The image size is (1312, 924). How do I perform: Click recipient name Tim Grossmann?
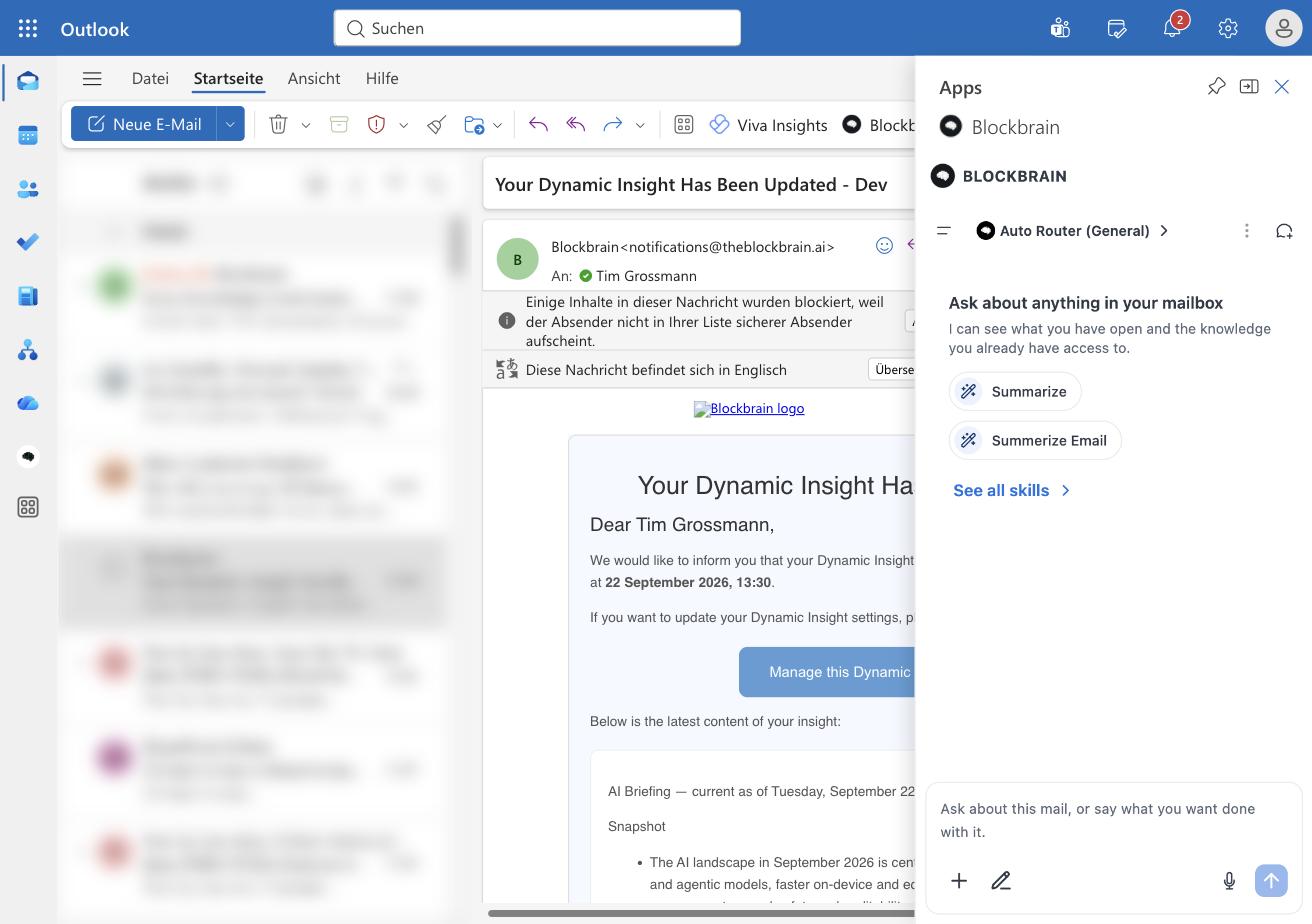pyautogui.click(x=646, y=275)
